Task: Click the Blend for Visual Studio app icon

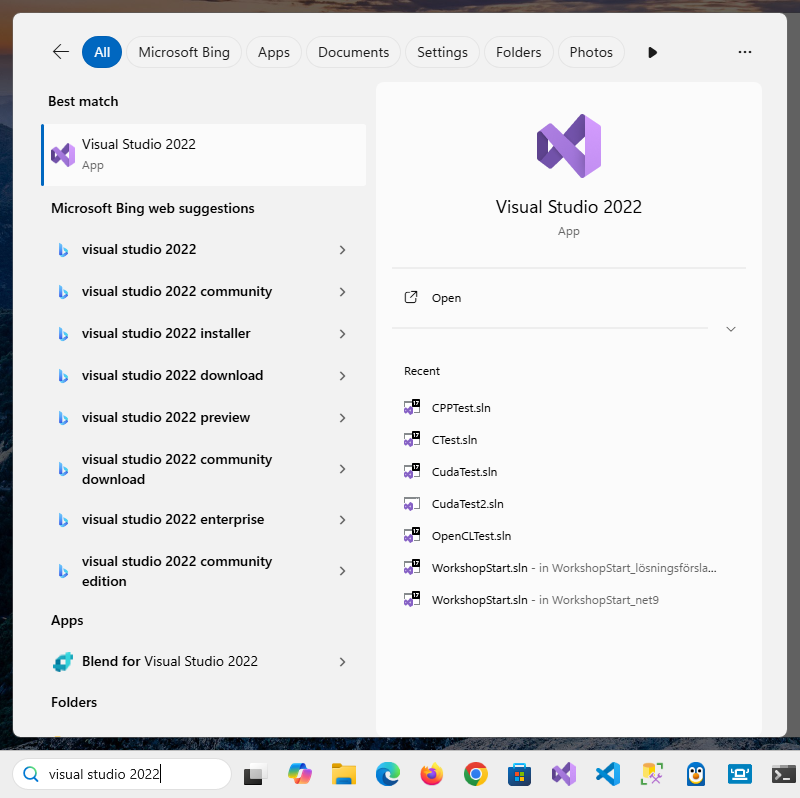Action: 63,662
